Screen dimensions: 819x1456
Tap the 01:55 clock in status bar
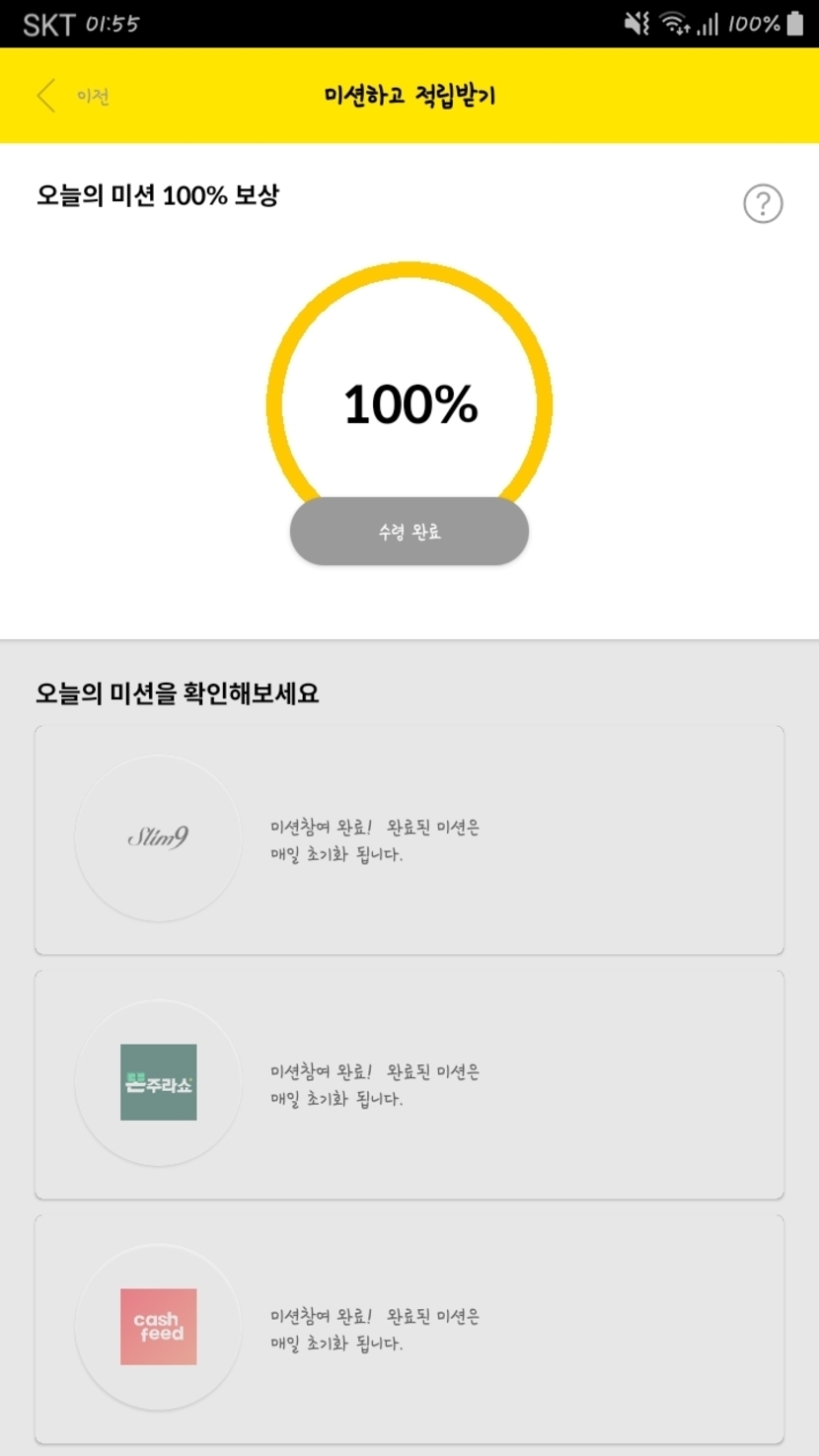(x=112, y=24)
